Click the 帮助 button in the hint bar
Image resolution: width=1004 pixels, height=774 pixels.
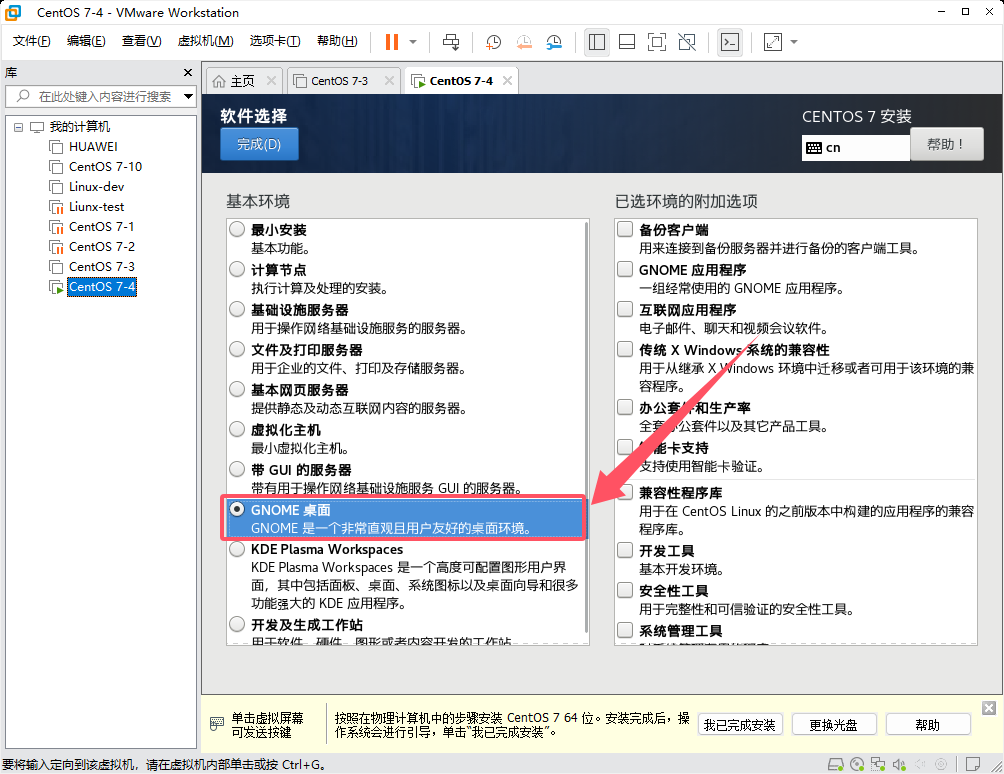[x=928, y=725]
